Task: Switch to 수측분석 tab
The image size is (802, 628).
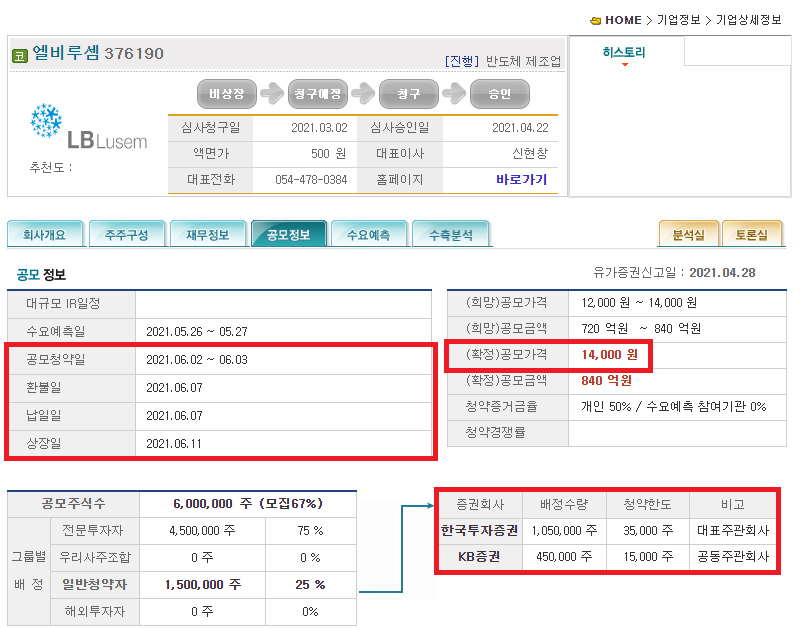Action: tap(451, 235)
